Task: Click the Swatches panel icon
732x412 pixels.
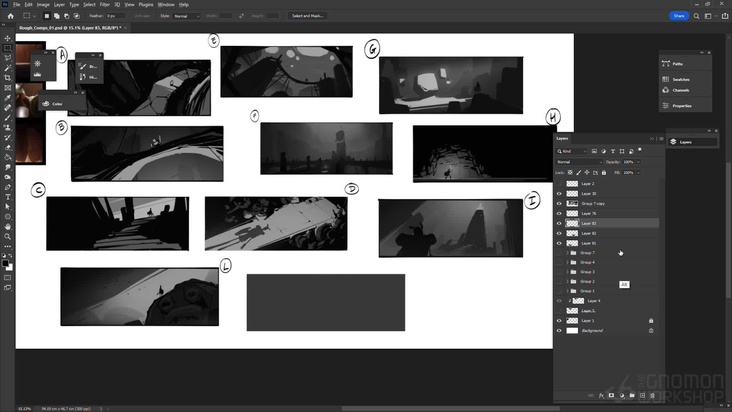Action: click(x=681, y=77)
